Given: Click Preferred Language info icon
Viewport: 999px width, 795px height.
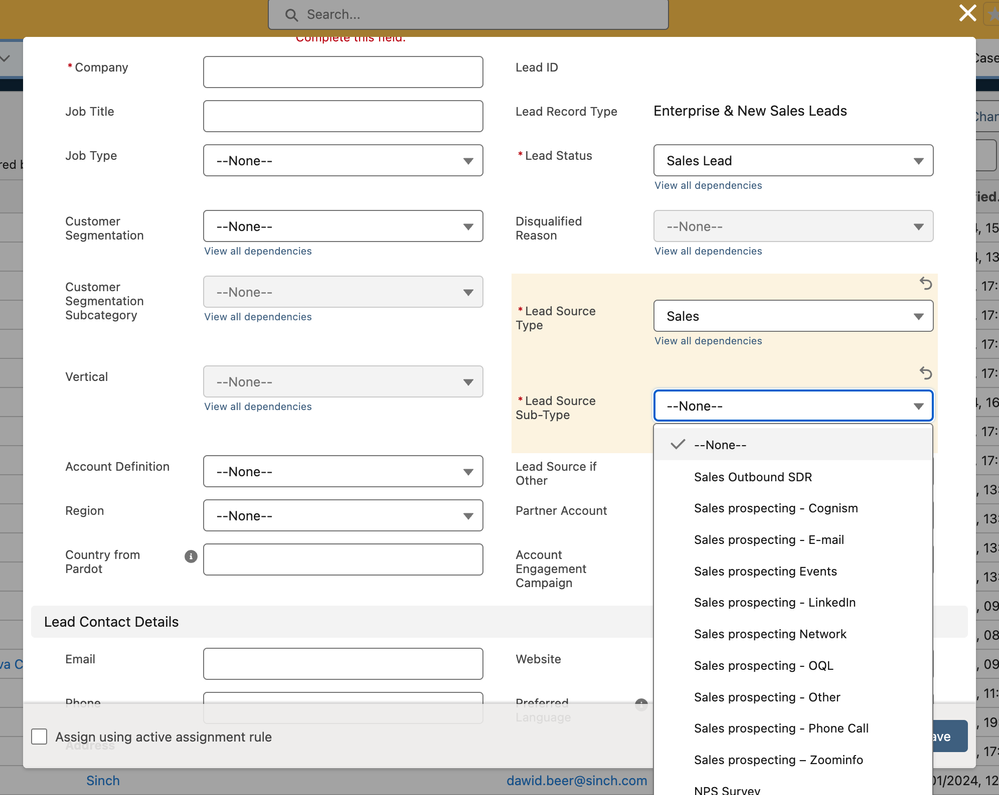Looking at the screenshot, I should 641,704.
